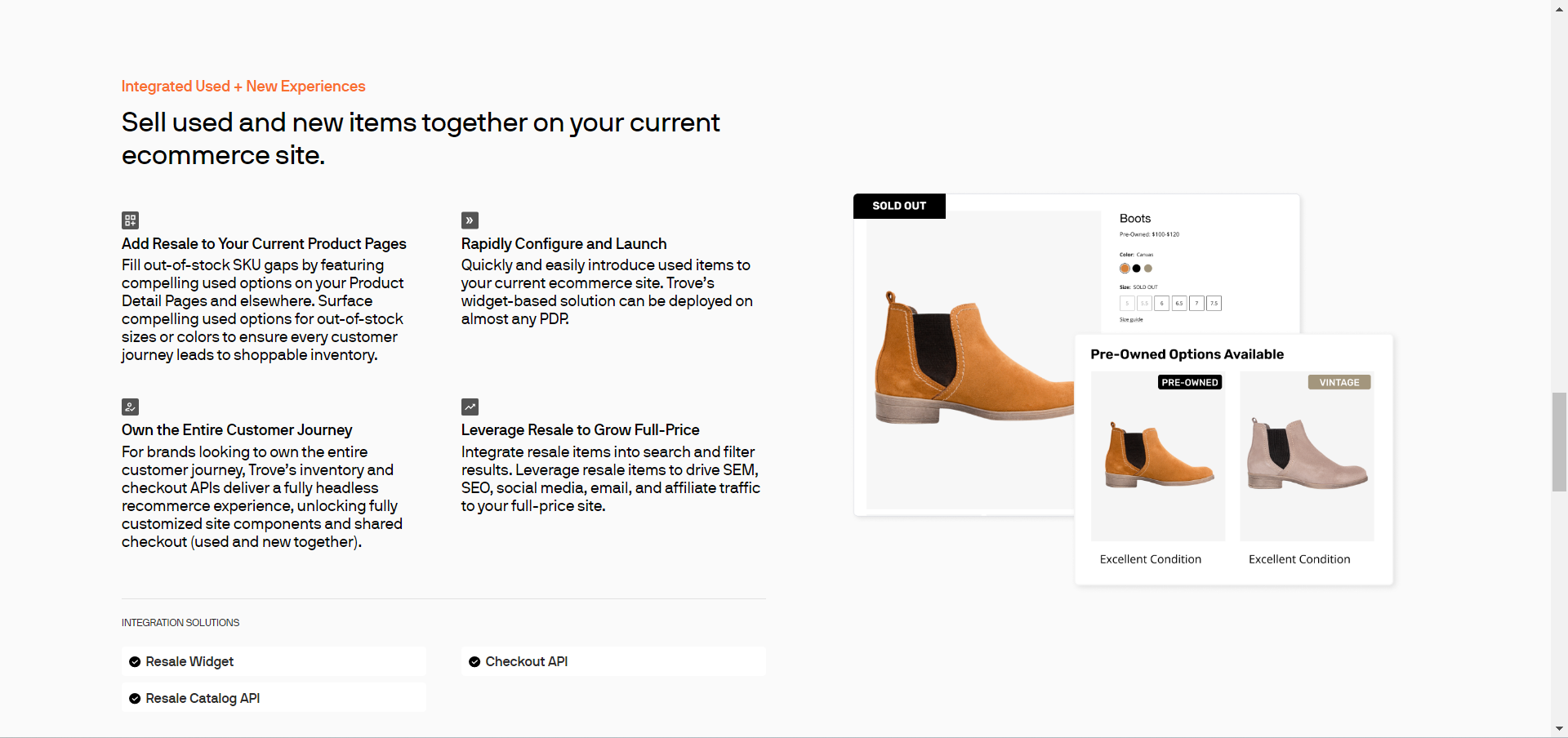Screen dimensions: 1568x738
Task: Choose size 6.5 in the size selector
Action: 1179,304
